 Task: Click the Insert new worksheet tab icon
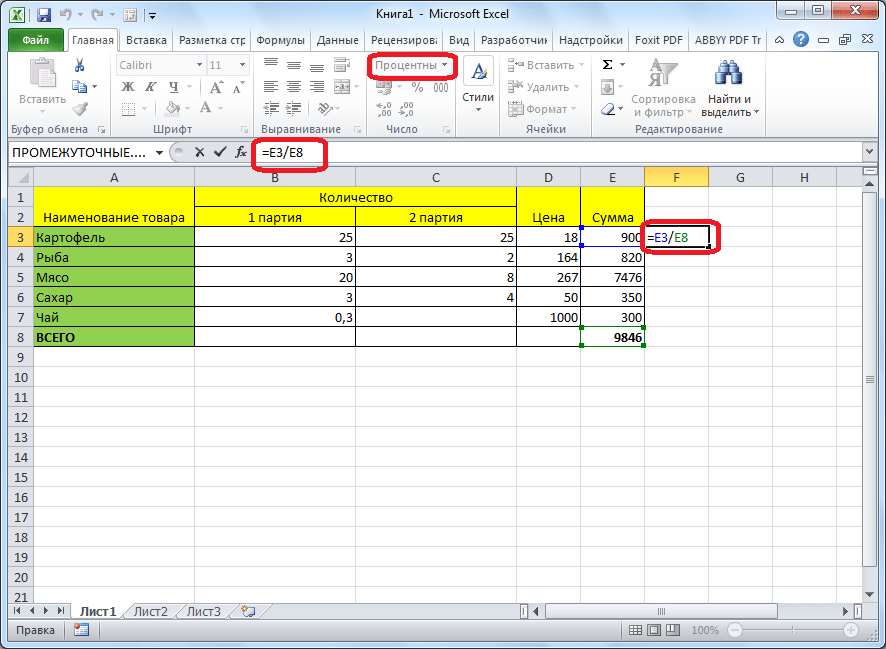[248, 610]
